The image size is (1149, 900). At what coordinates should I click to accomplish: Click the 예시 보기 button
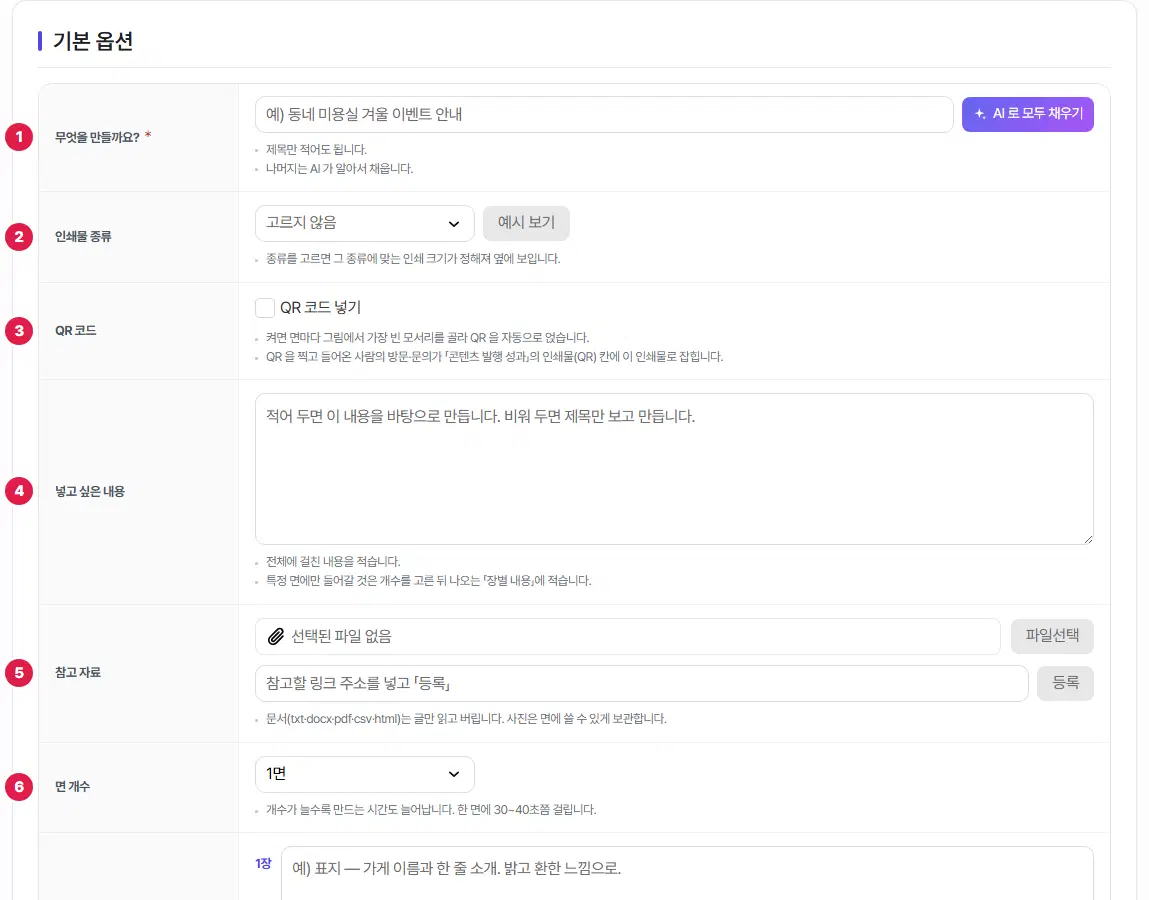point(526,223)
